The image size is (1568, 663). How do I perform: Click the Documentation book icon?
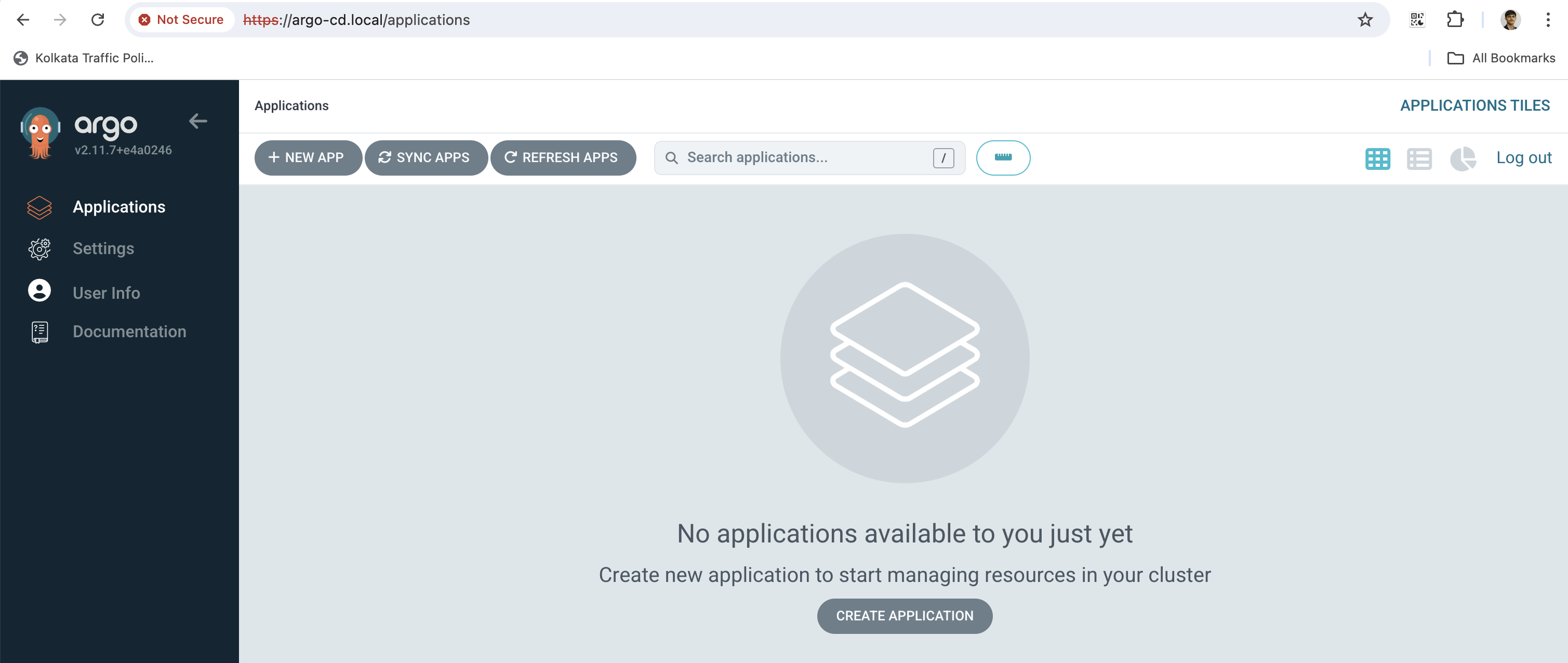(x=39, y=332)
